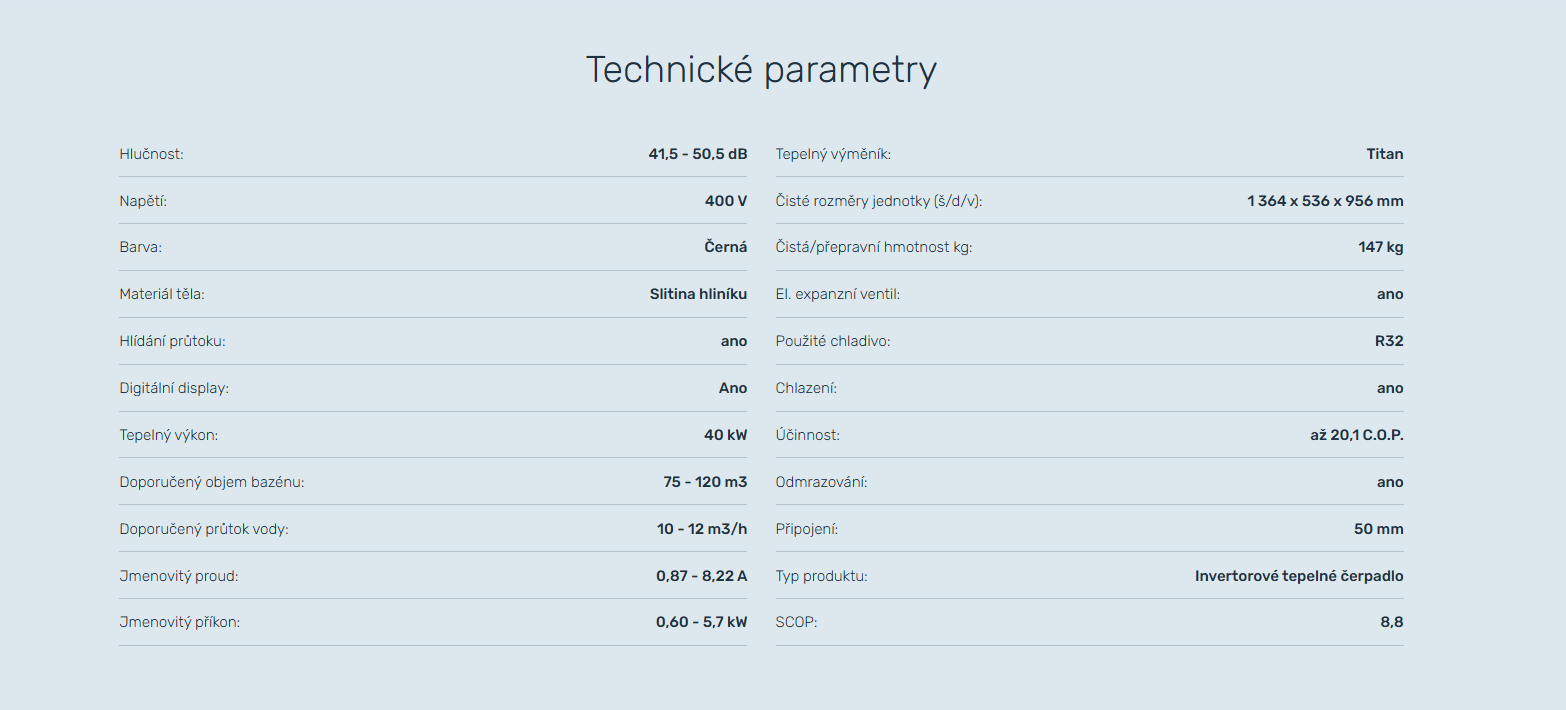Select the 'Tepelný výkon:' label
This screenshot has width=1566, height=710.
[168, 435]
